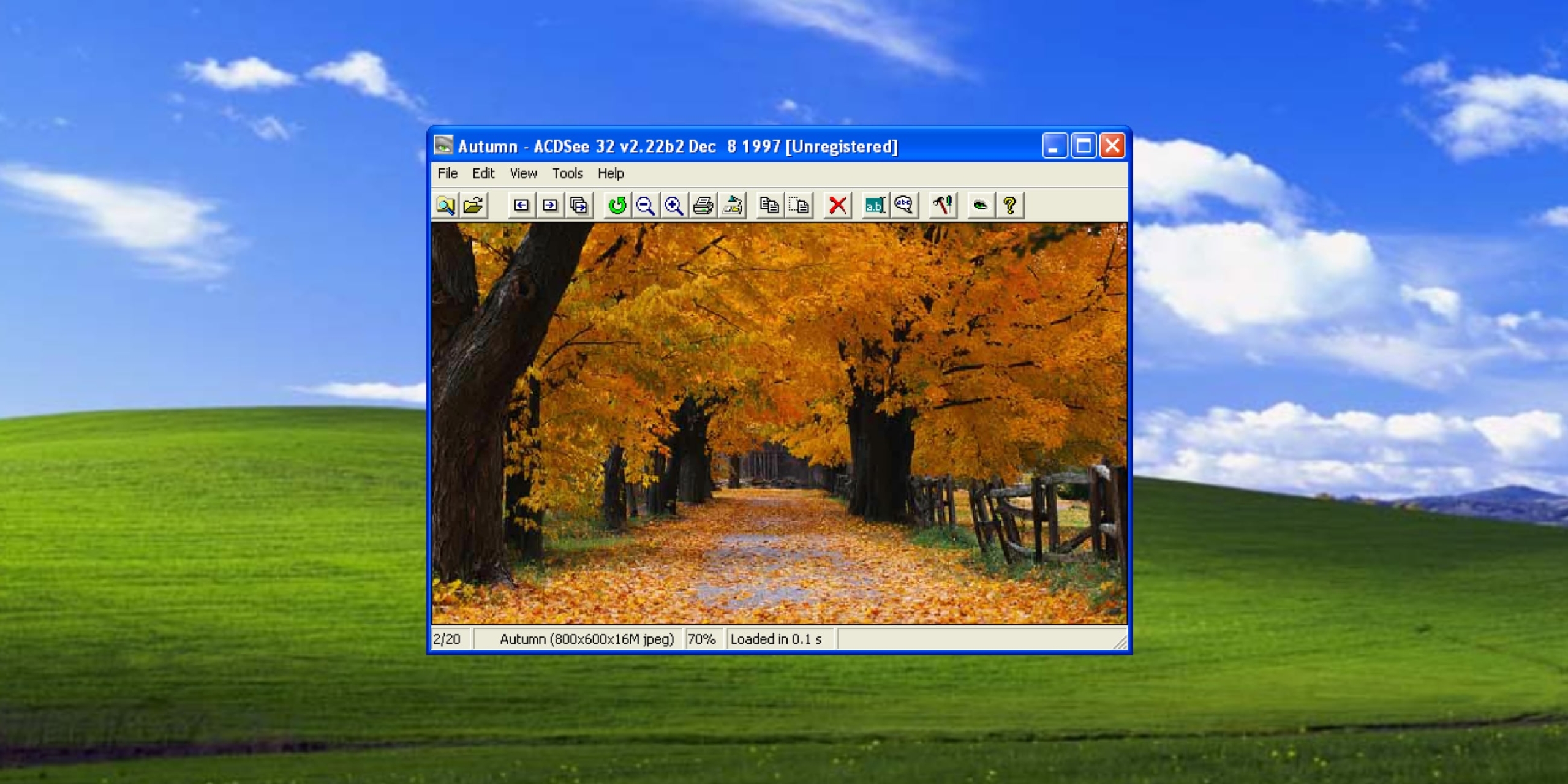Click the Autumn image preview
This screenshot has width=1568, height=784.
coord(779,423)
